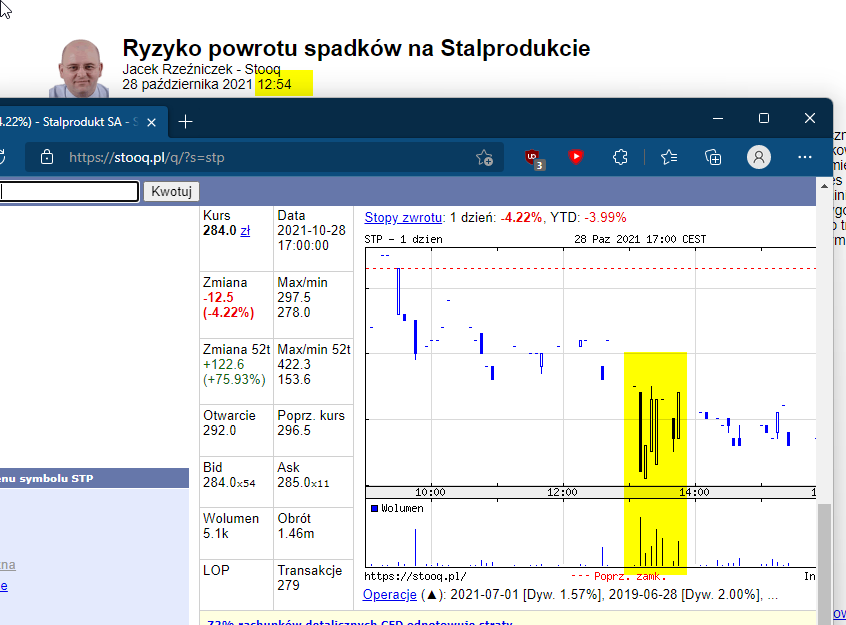Select the Poprz. kurs value 296.5
846x625 pixels.
point(294,430)
